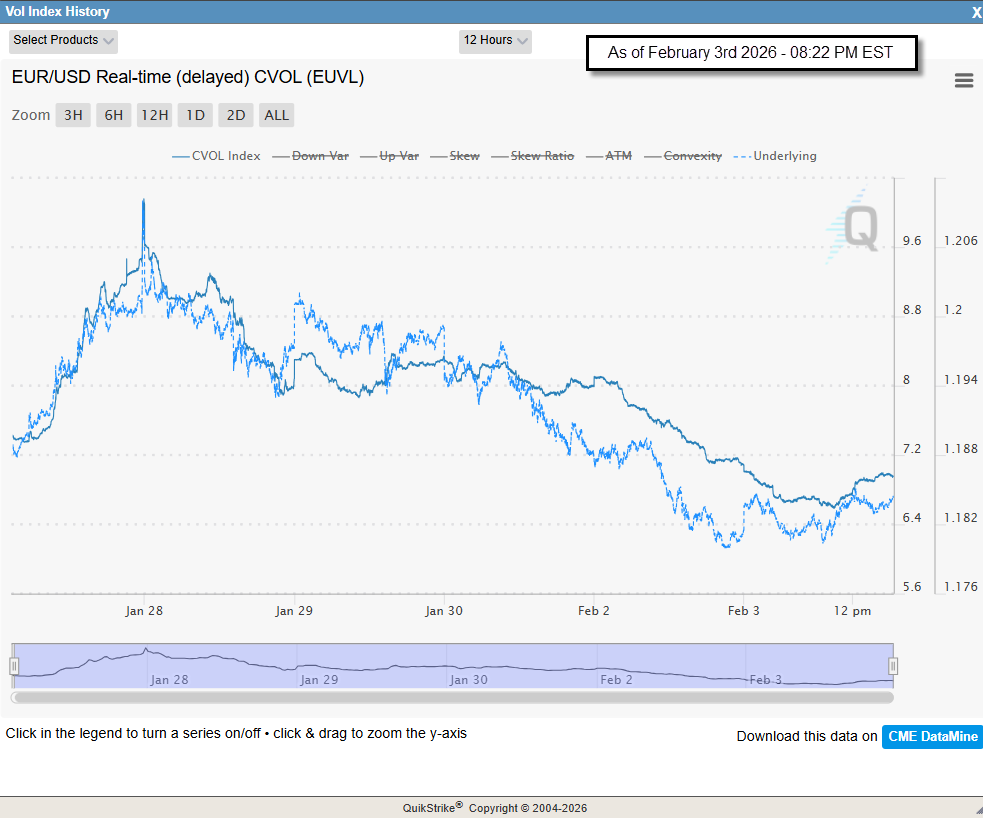Show the Skew series on the chart
Viewport: 983px width, 818px height.
coord(462,155)
